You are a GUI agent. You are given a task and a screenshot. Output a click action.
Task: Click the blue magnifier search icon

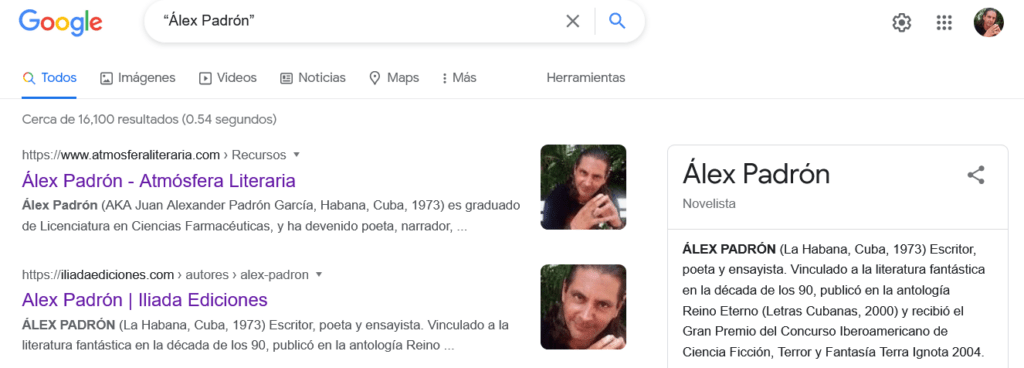617,22
